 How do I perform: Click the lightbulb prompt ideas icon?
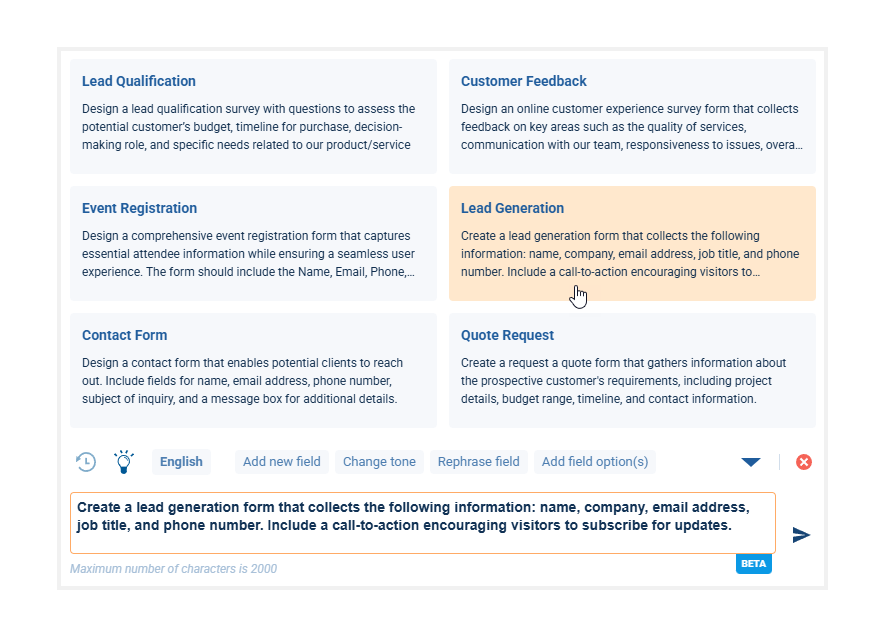pos(123,462)
